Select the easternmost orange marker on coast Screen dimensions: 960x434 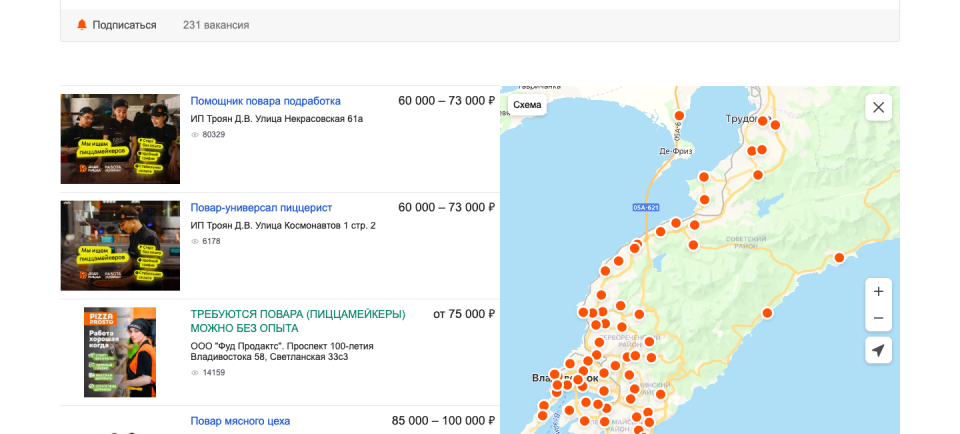pyautogui.click(x=839, y=258)
